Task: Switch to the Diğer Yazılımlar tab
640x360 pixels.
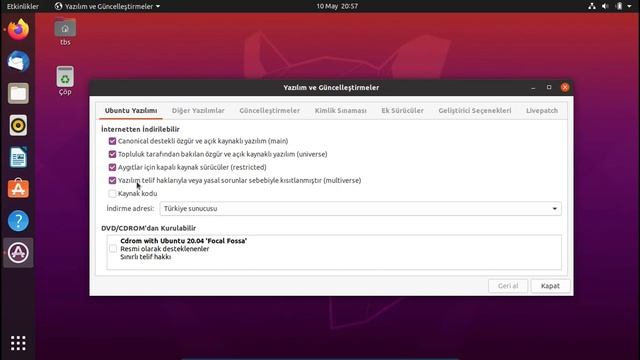Action: click(198, 111)
